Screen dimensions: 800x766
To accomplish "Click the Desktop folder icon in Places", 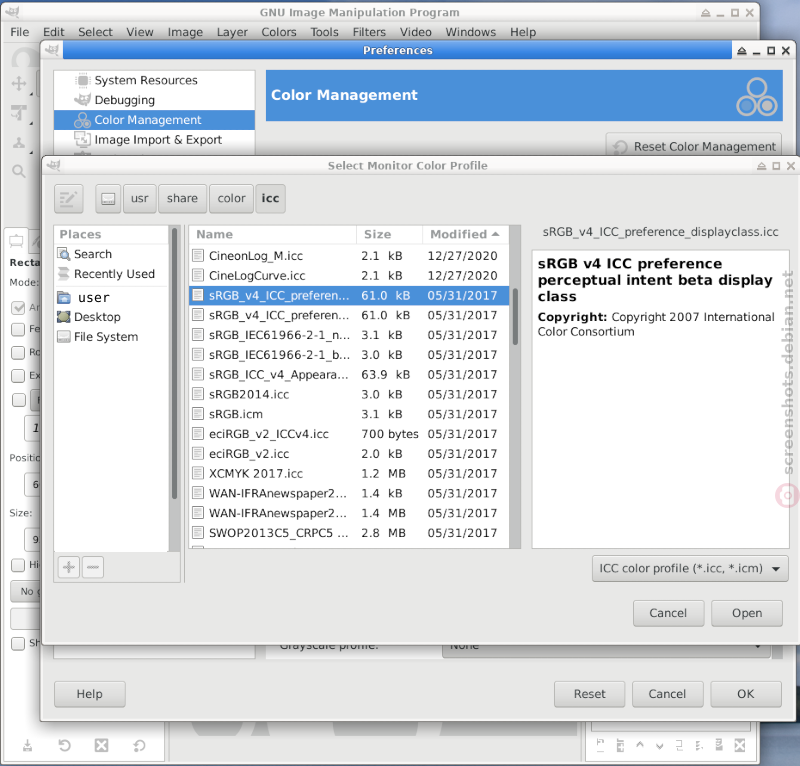I will pyautogui.click(x=64, y=317).
